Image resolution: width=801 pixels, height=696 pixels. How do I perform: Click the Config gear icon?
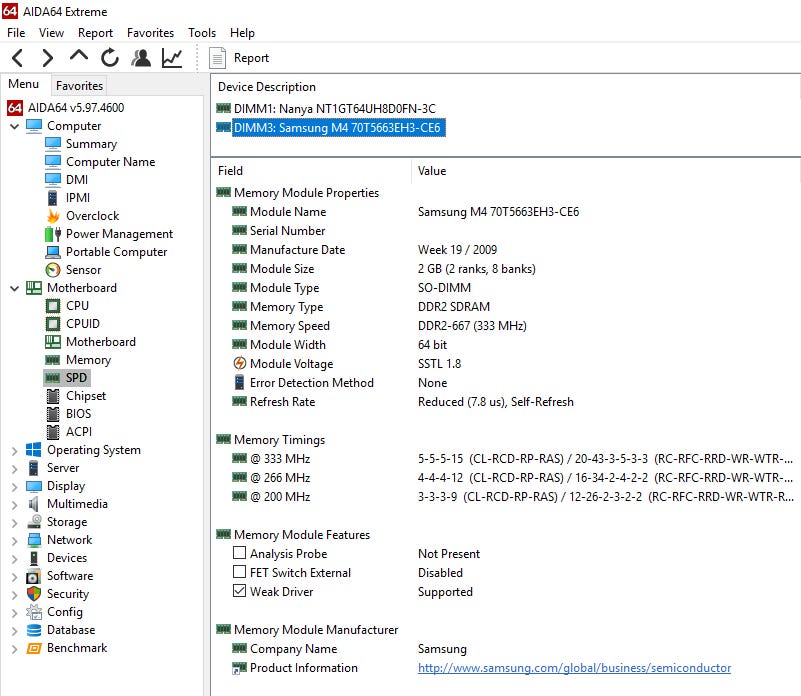pyautogui.click(x=34, y=612)
